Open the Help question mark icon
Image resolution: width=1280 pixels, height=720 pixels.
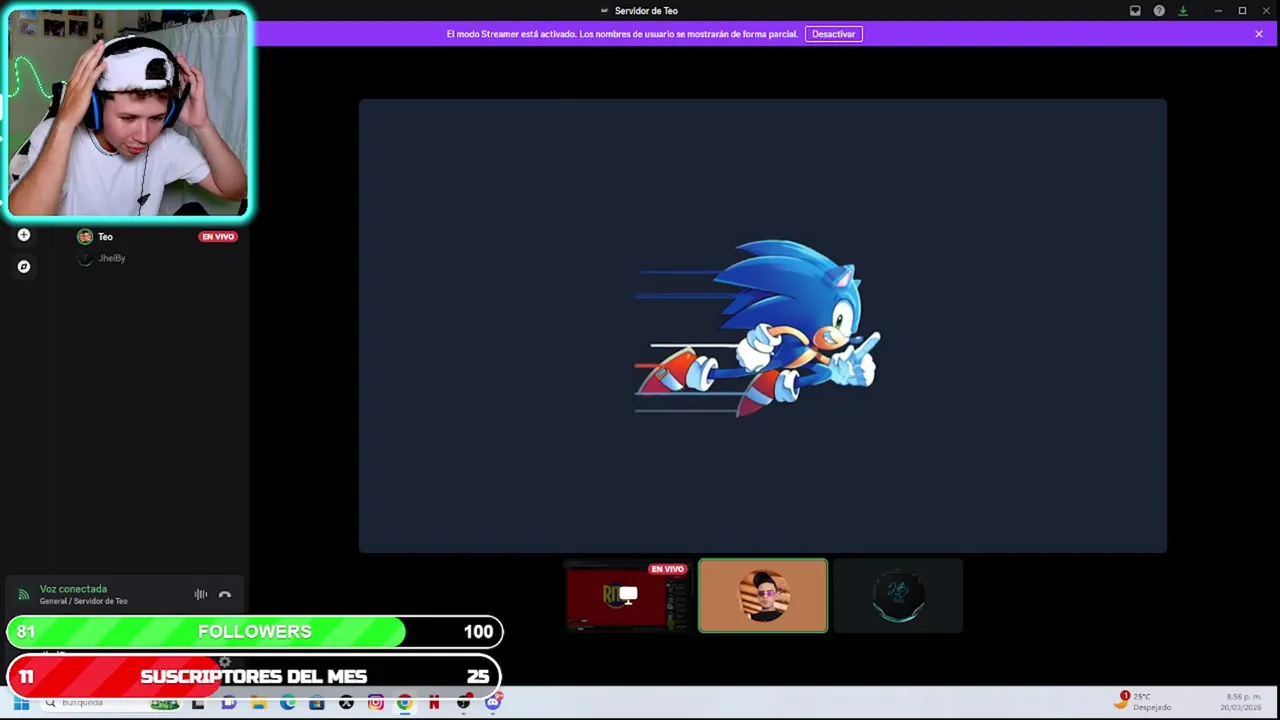point(1159,11)
